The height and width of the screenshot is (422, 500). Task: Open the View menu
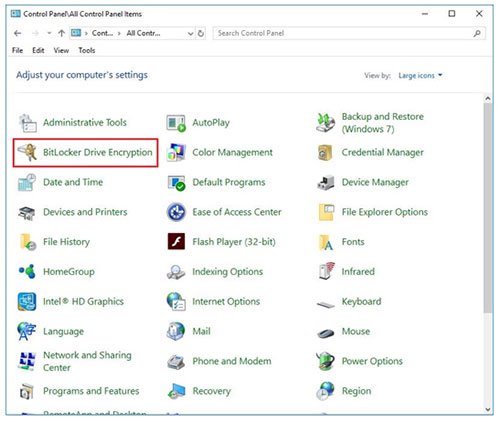pyautogui.click(x=61, y=50)
